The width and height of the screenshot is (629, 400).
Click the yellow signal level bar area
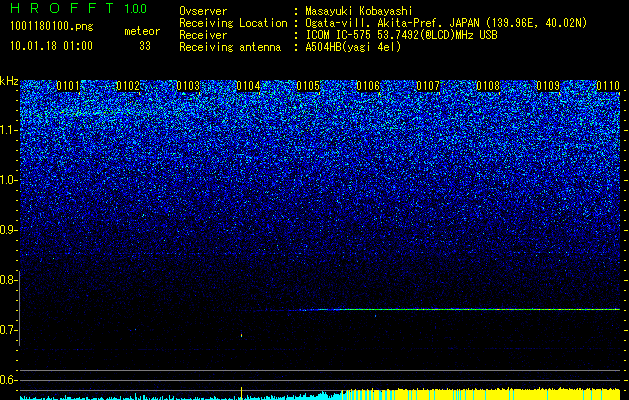(x=481, y=394)
